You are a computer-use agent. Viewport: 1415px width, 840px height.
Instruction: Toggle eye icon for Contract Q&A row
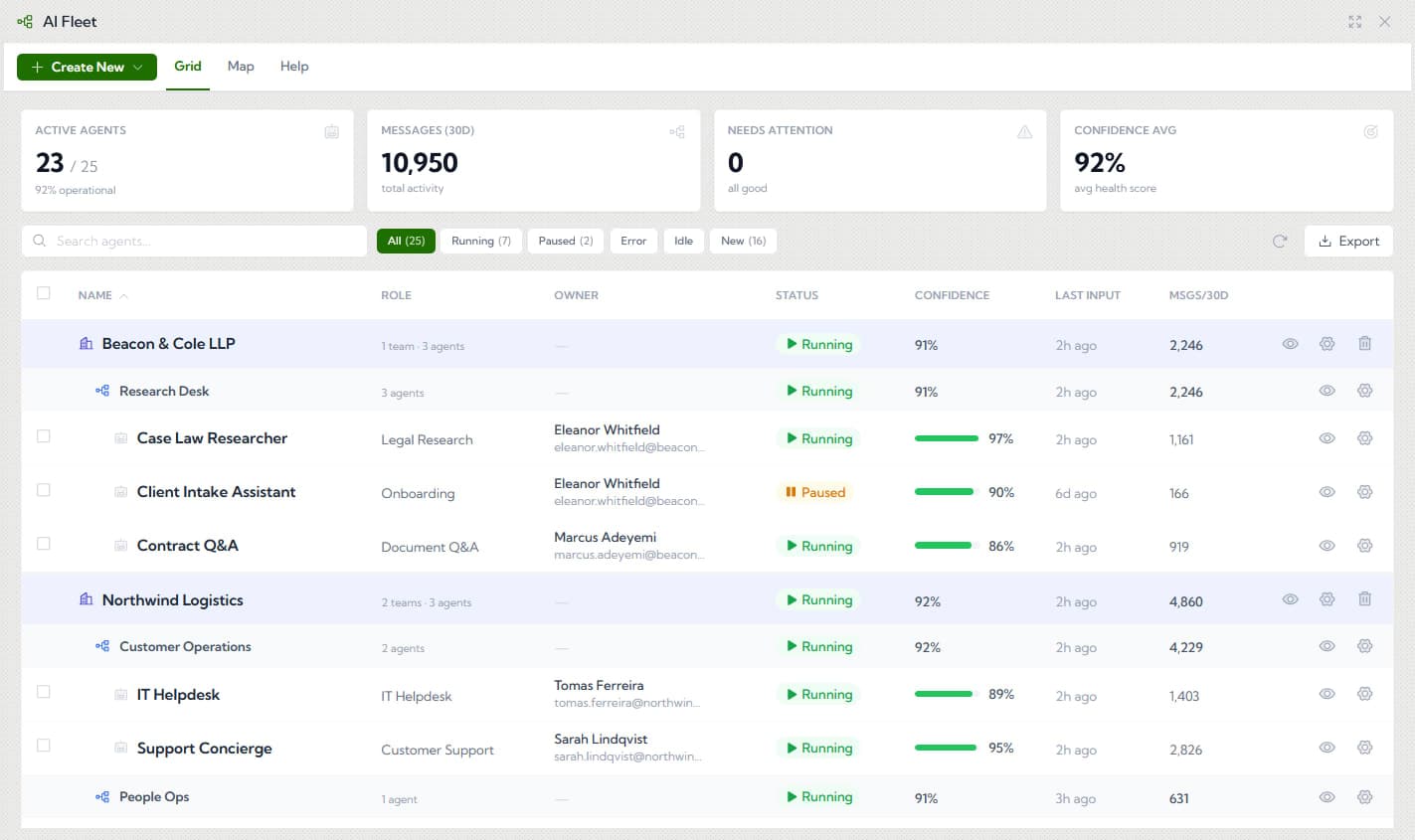tap(1327, 546)
